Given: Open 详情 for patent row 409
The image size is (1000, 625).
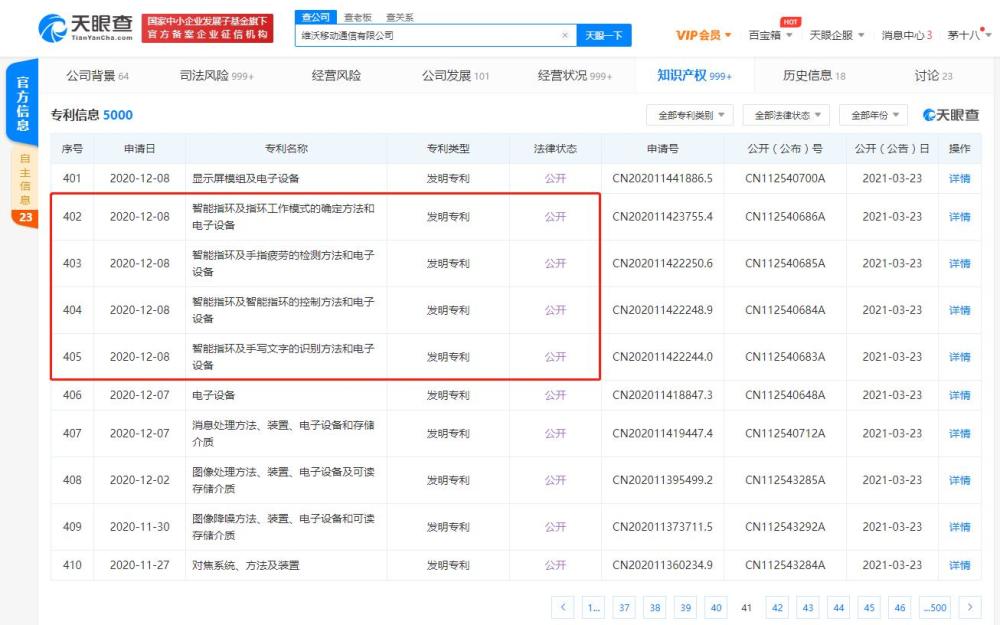Looking at the screenshot, I should coord(959,527).
